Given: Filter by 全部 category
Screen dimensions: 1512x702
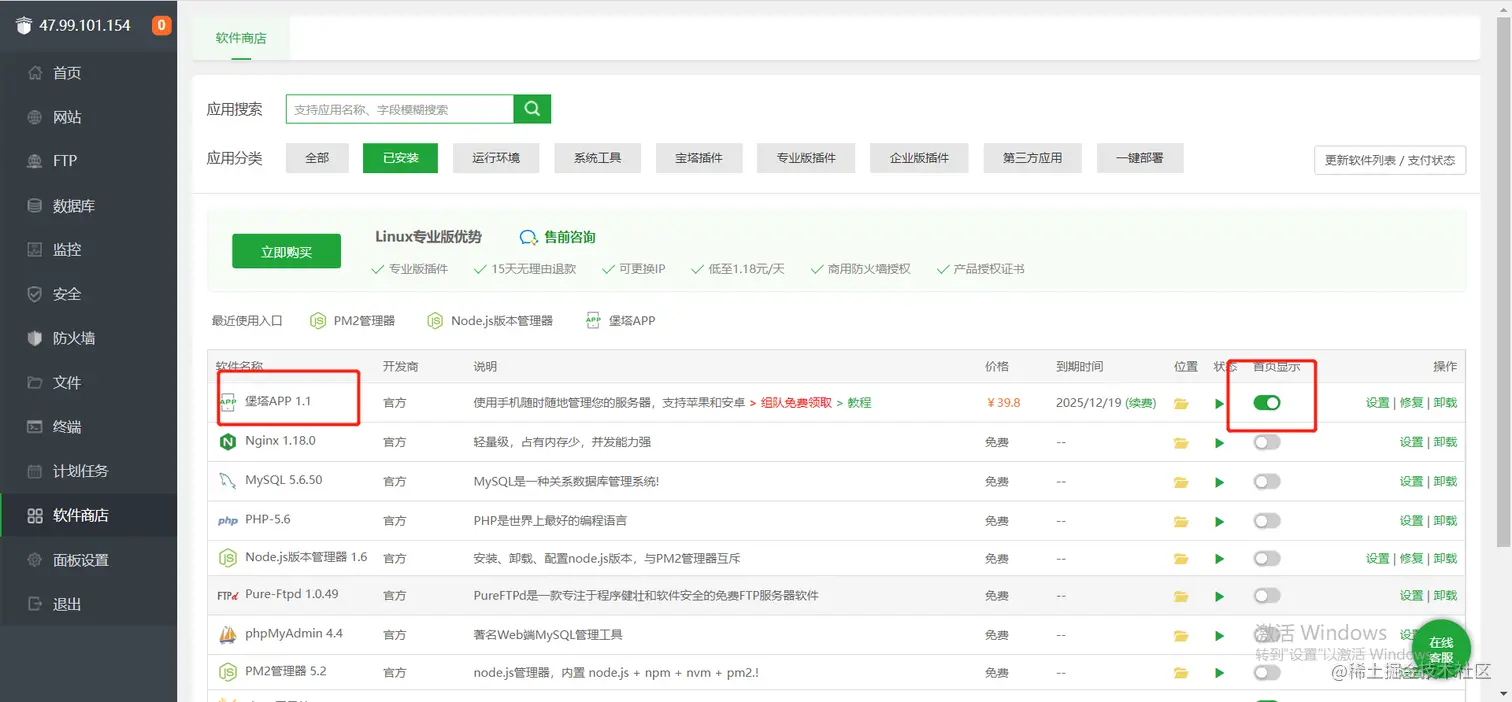Looking at the screenshot, I should pos(317,158).
